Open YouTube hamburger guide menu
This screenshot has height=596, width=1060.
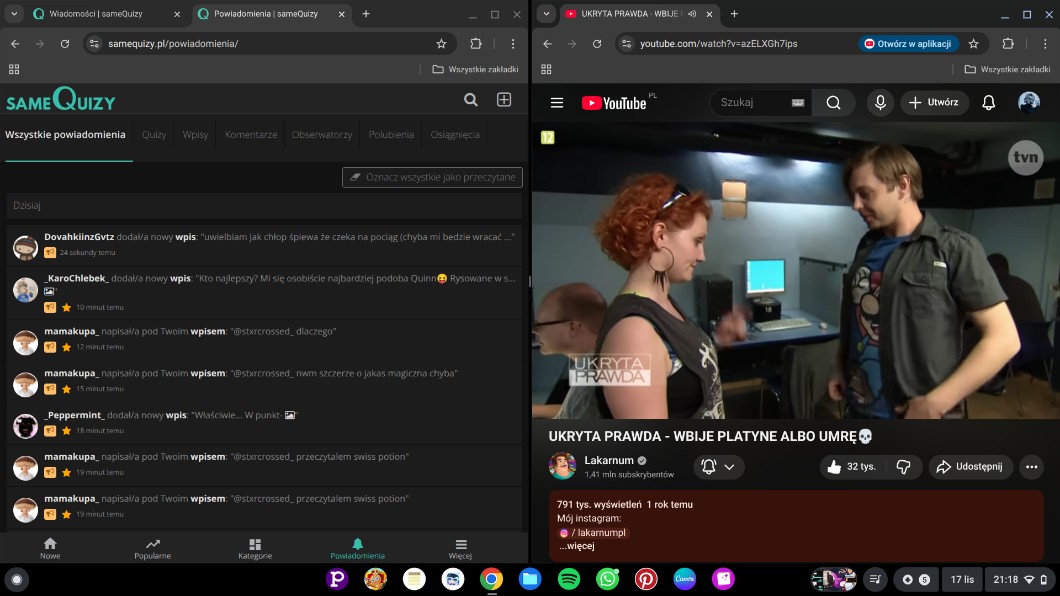[557, 103]
